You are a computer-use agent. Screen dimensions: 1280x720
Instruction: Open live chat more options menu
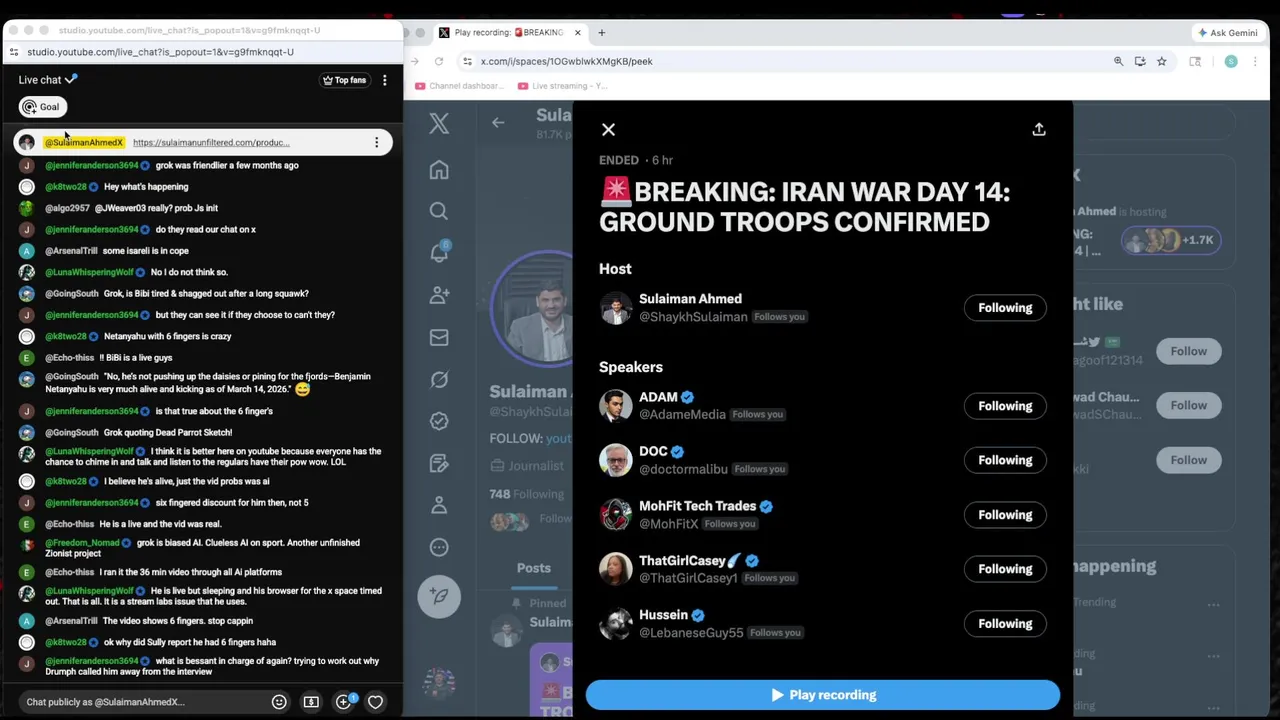click(384, 80)
